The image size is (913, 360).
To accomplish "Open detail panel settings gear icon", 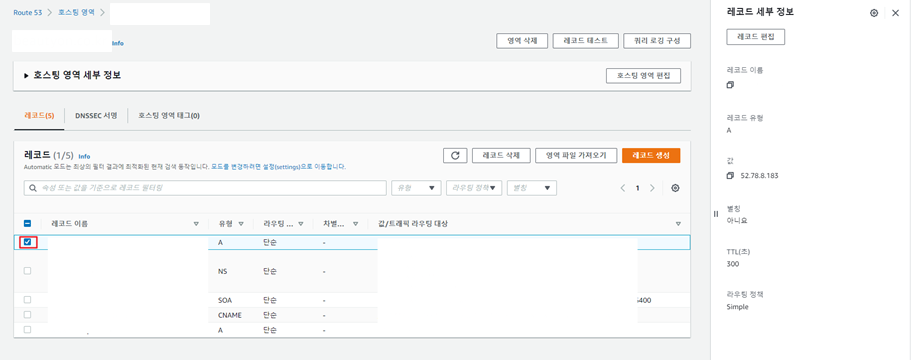I will click(874, 13).
